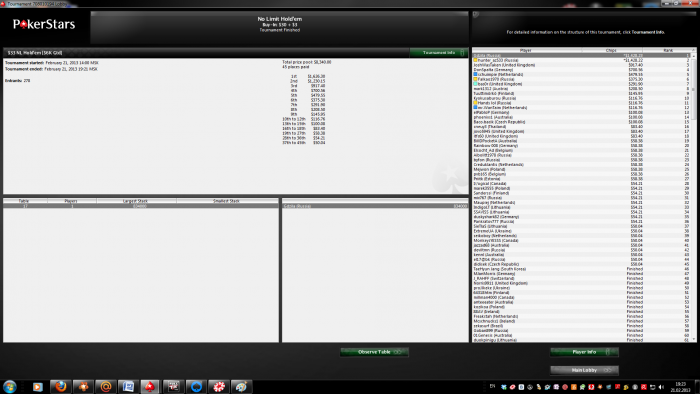Sort tables by Smallest Stack column
Screen dimensions: 700x394
click(x=227, y=201)
